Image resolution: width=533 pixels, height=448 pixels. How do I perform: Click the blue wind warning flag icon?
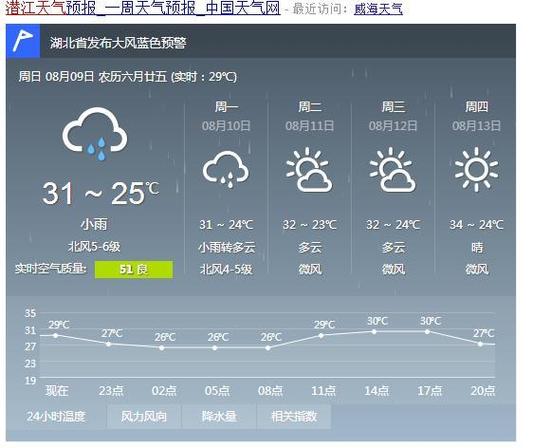[x=23, y=41]
